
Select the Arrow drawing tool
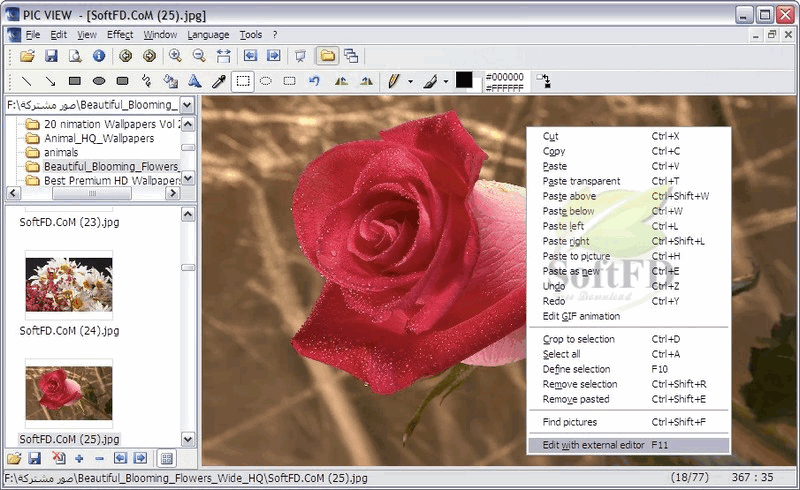pos(50,81)
